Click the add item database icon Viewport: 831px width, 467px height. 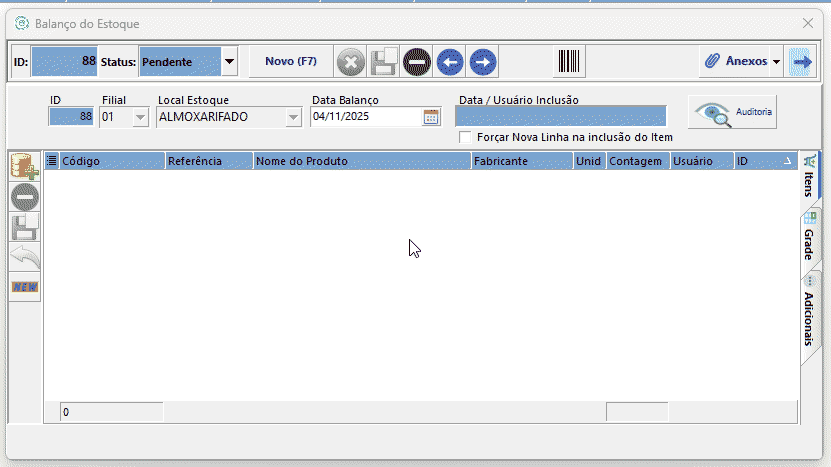click(25, 166)
